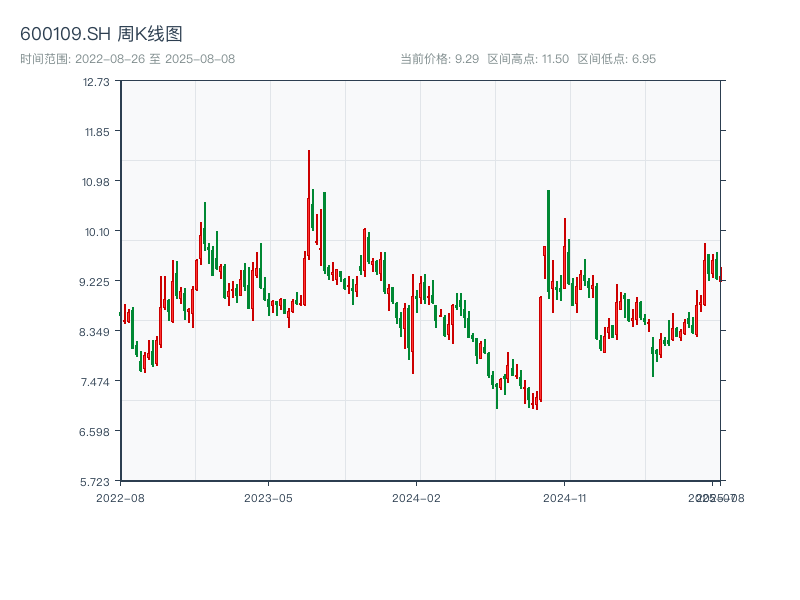Click the x-axis label 2024-11

[564, 498]
